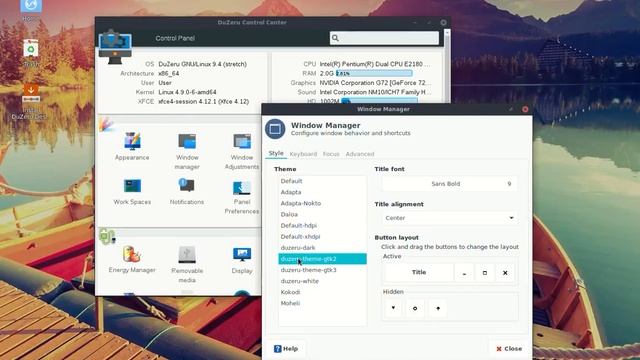Open the Appearance settings icon
Viewport: 640px width, 360px height.
click(x=132, y=146)
